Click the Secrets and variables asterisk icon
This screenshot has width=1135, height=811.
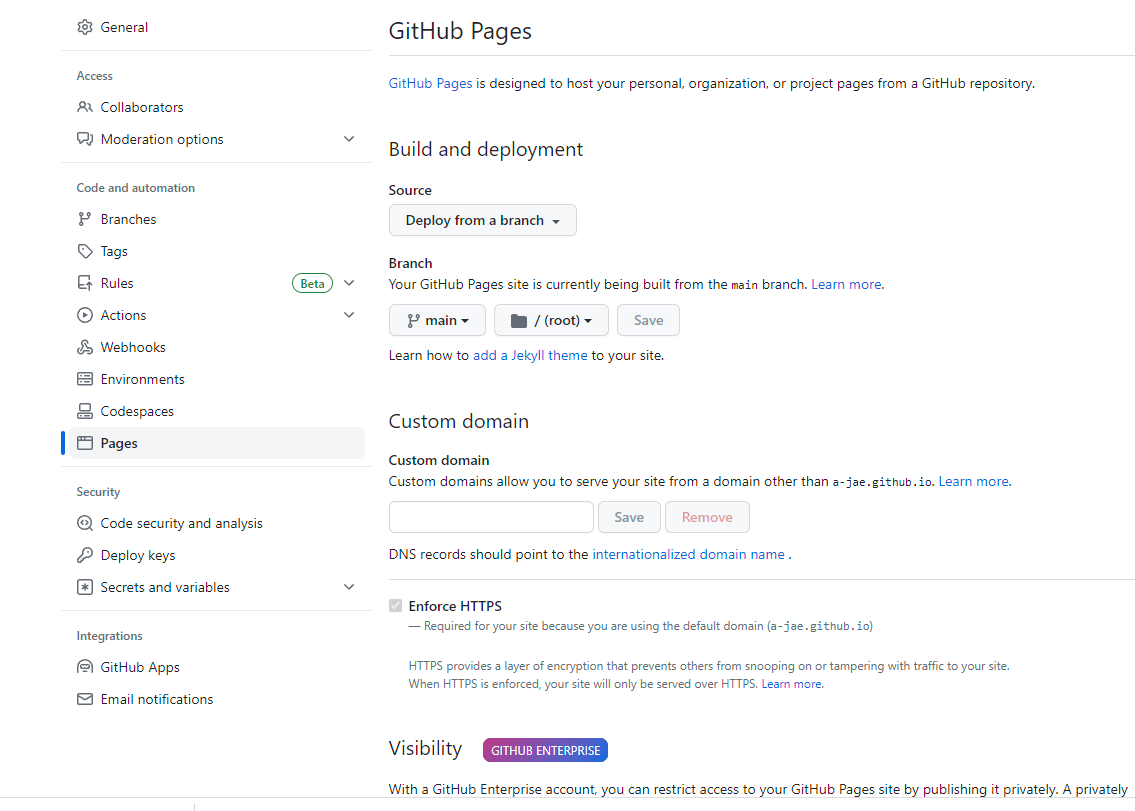point(85,587)
